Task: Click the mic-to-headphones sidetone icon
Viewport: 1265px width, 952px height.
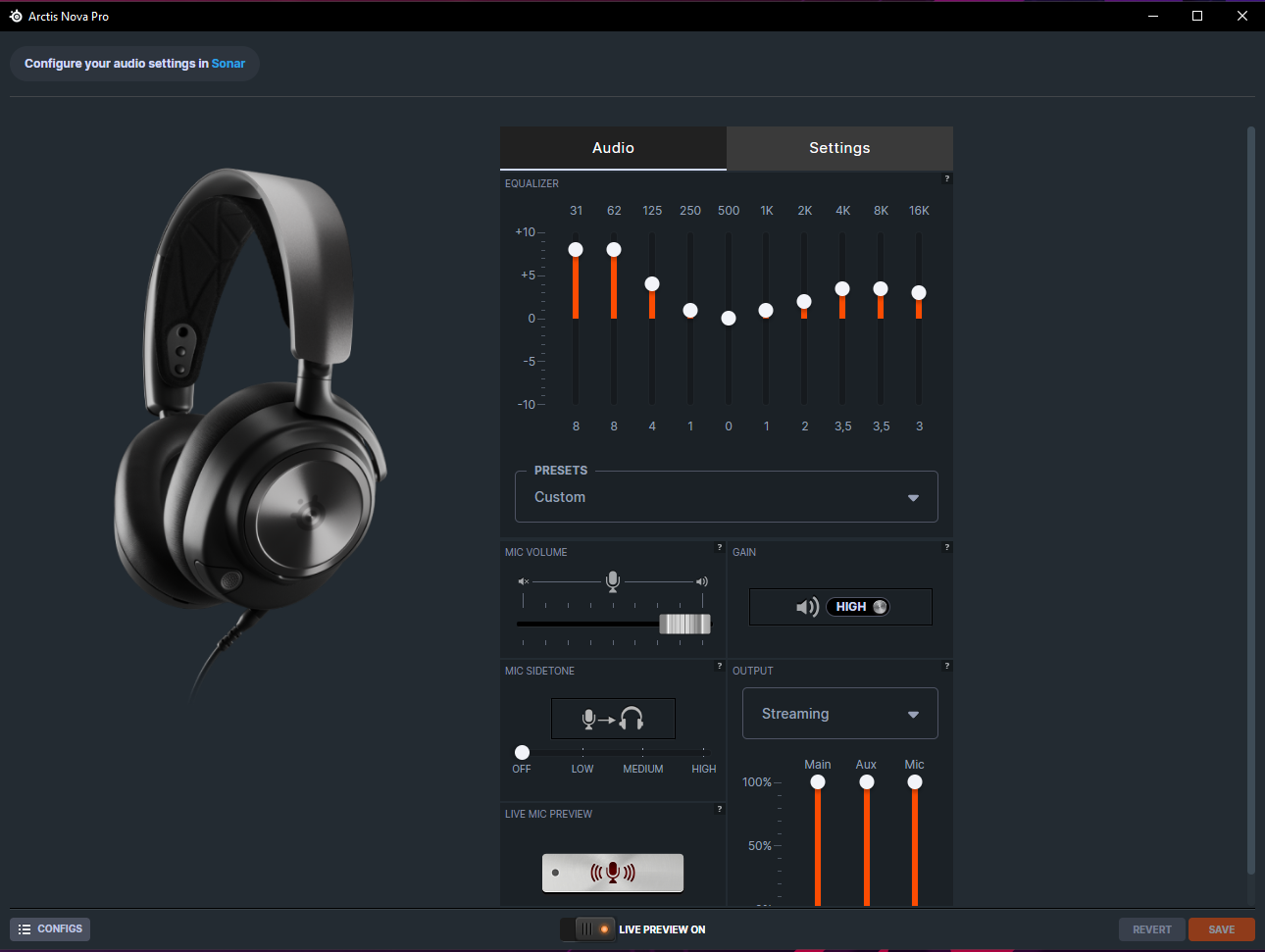Action: tap(613, 719)
